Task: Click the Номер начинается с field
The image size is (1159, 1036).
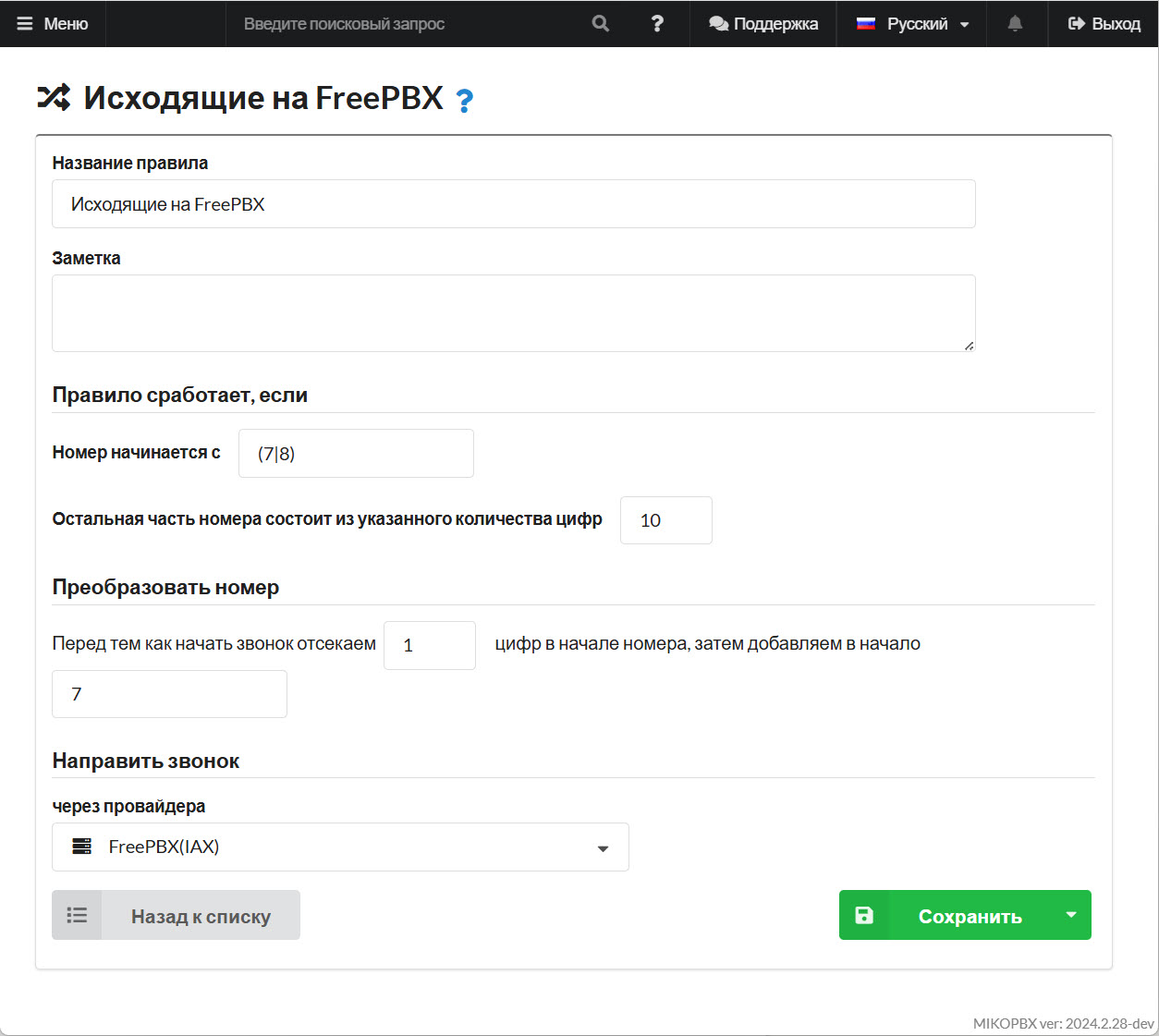Action: pos(356,454)
